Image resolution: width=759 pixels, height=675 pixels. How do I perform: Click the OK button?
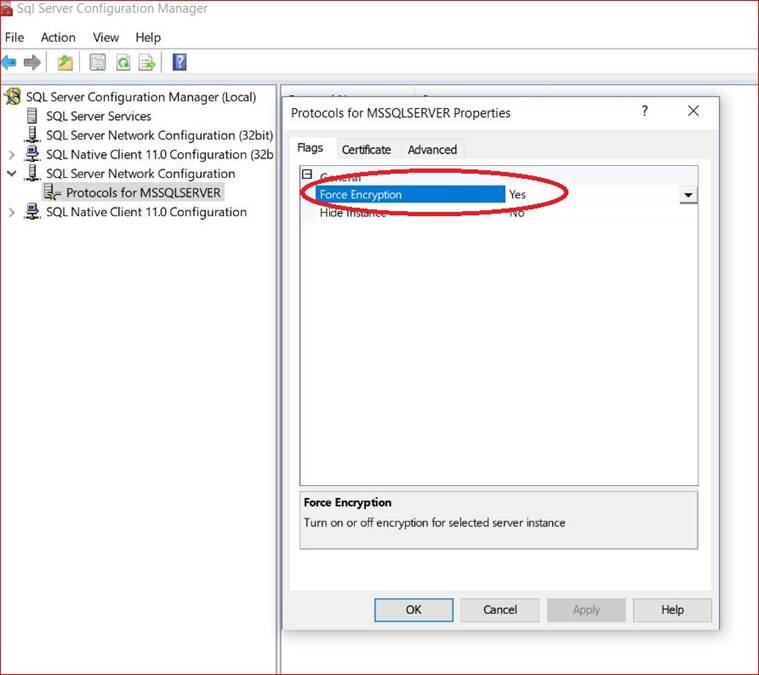pyautogui.click(x=414, y=610)
